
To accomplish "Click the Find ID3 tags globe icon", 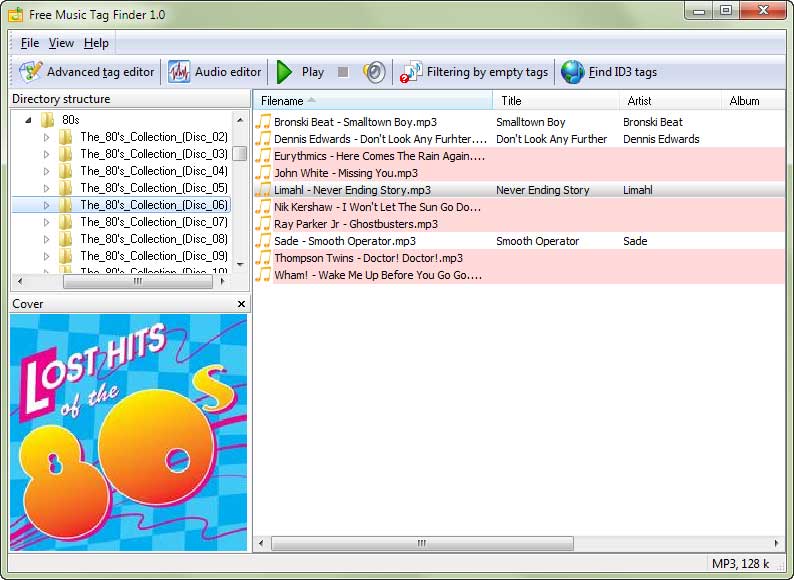I will [x=572, y=72].
